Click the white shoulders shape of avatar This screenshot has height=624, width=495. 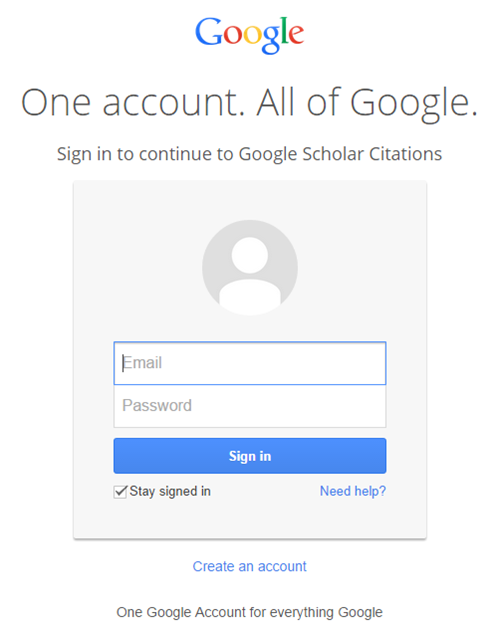pyautogui.click(x=250, y=296)
